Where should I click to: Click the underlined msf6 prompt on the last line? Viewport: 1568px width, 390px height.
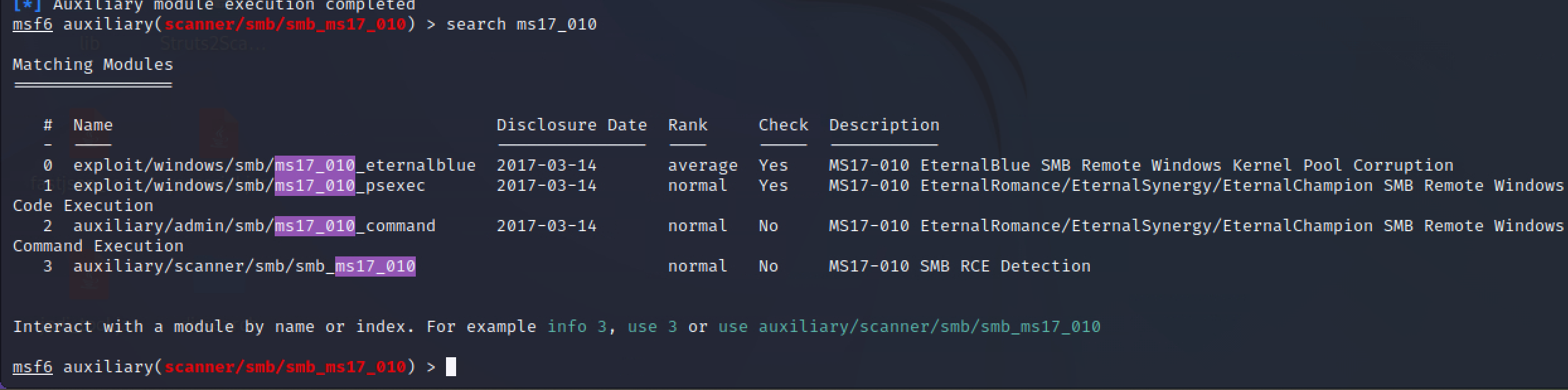pyautogui.click(x=32, y=367)
